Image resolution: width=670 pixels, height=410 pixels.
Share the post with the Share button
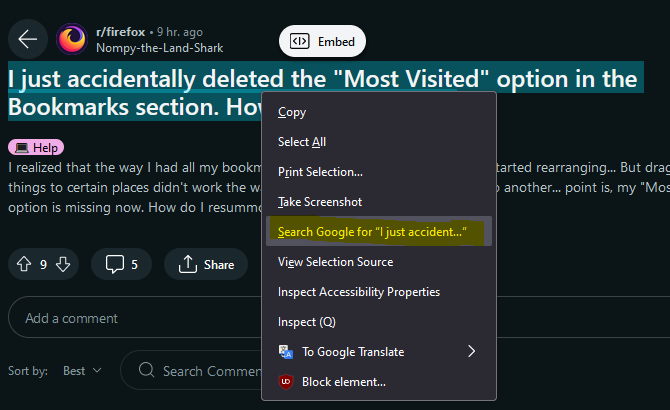(206, 264)
